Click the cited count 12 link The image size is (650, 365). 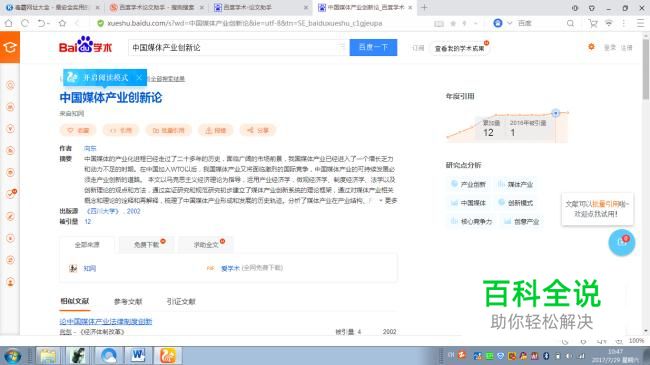[87, 221]
